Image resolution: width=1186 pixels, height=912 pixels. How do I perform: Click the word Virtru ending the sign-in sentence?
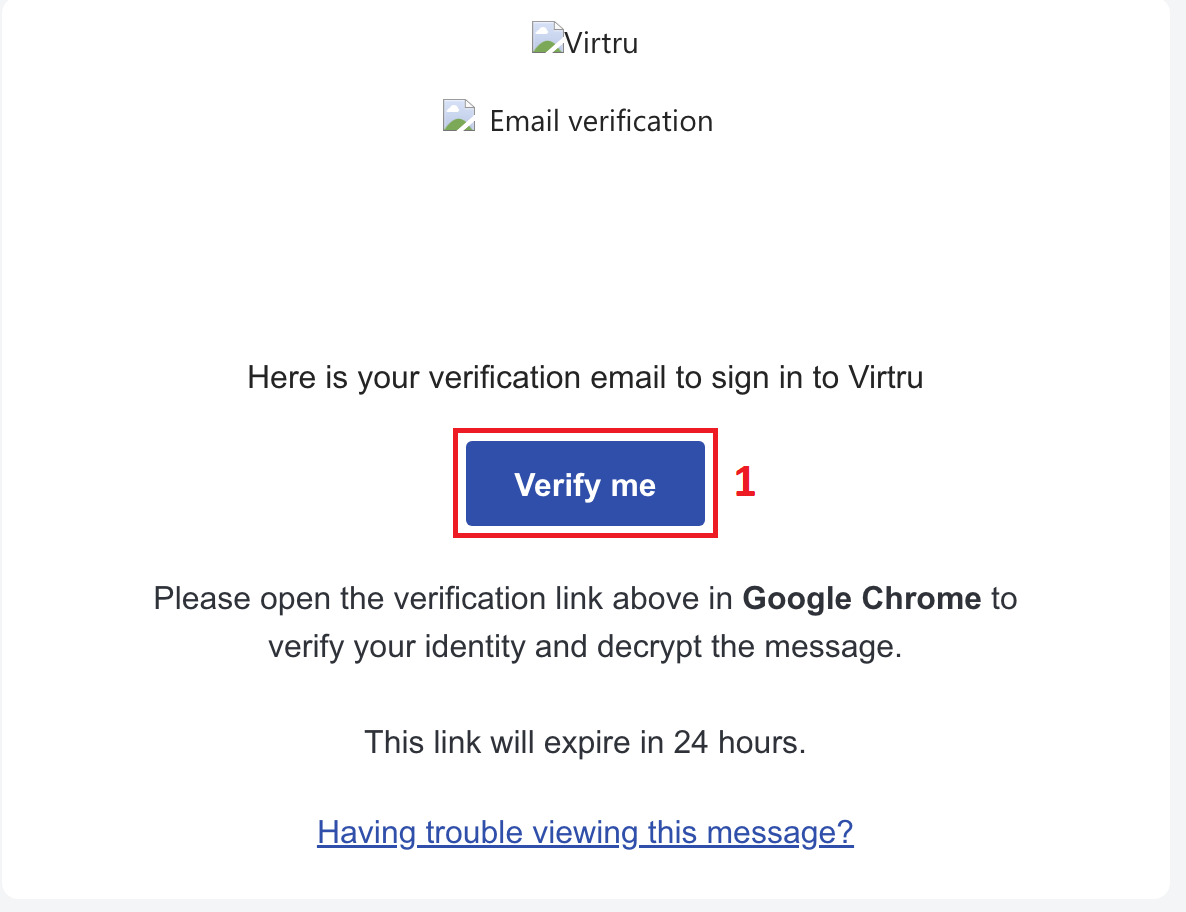[x=886, y=377]
